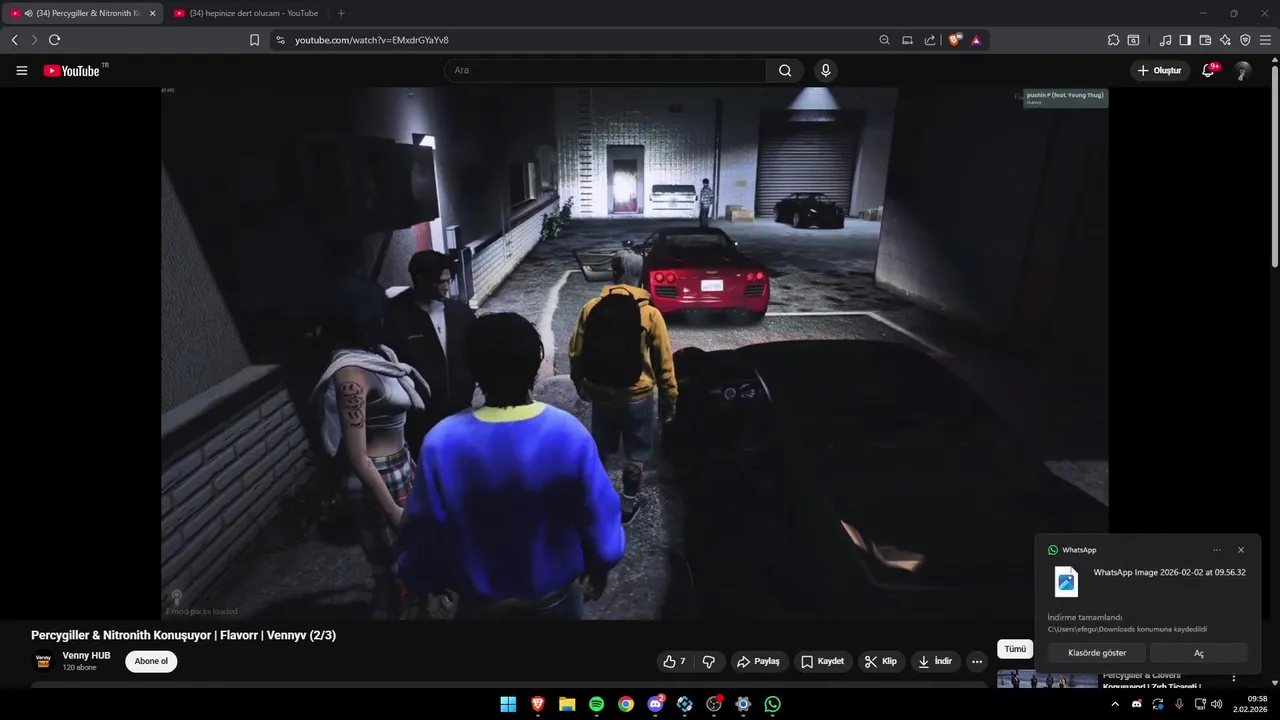Click the video player area to pause
Viewport: 1280px width, 720px height.
coord(634,353)
